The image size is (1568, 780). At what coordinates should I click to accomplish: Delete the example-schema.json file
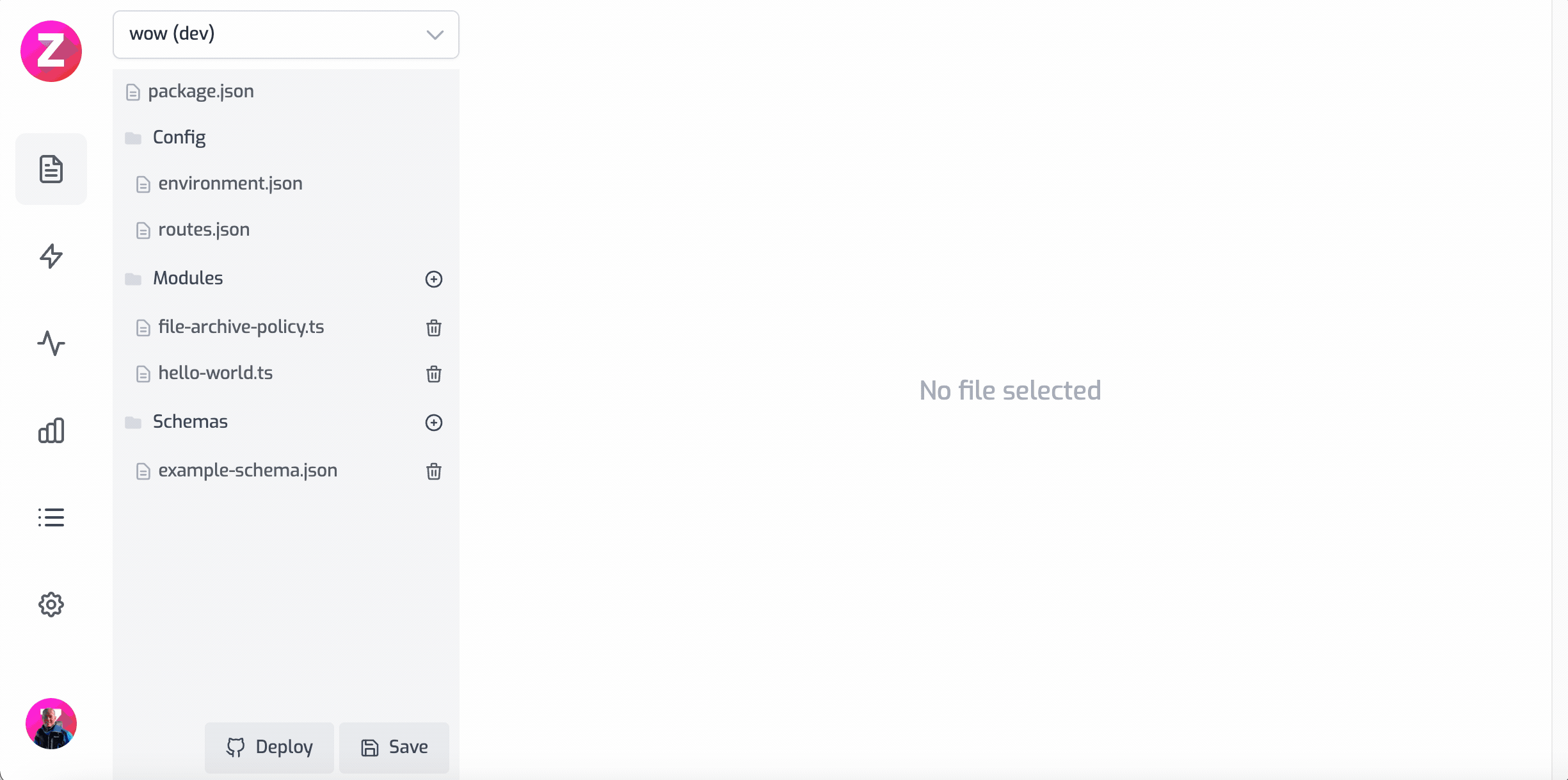click(434, 471)
